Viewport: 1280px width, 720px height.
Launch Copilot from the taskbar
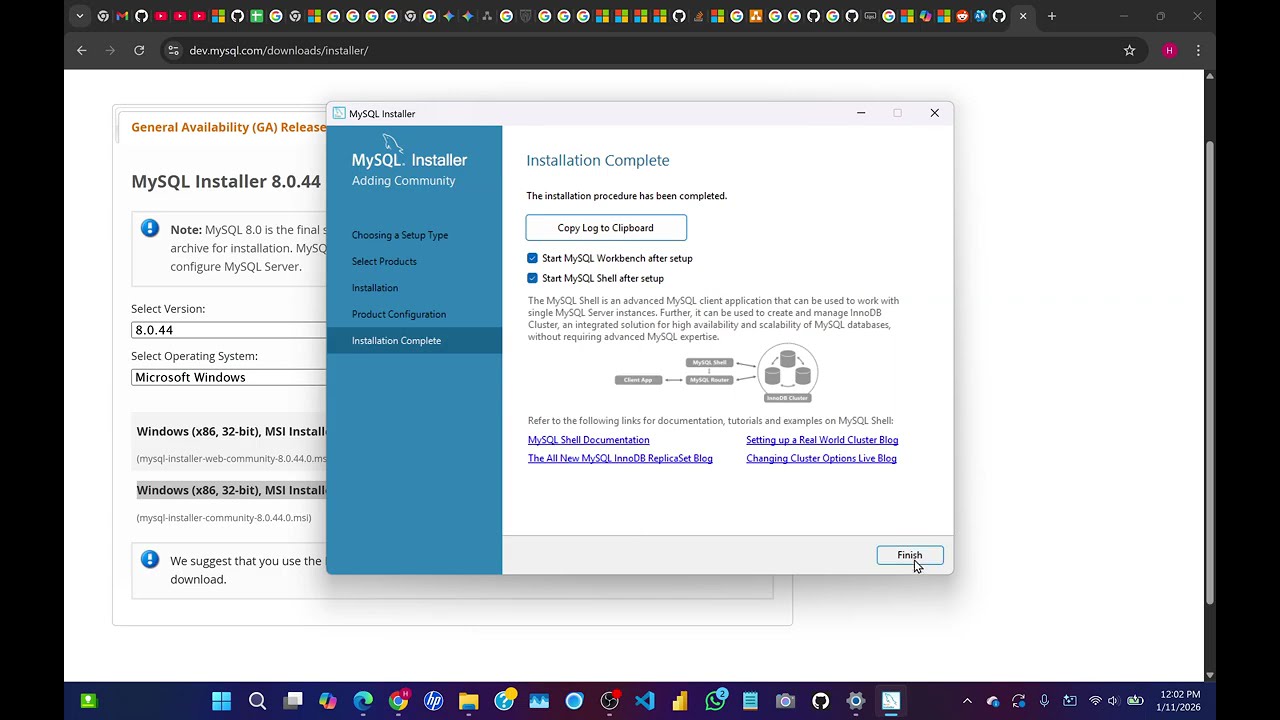click(x=328, y=701)
